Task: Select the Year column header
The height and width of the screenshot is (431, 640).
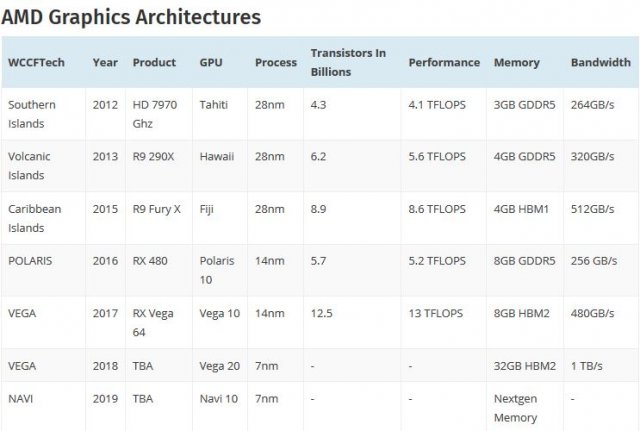Action: click(105, 62)
